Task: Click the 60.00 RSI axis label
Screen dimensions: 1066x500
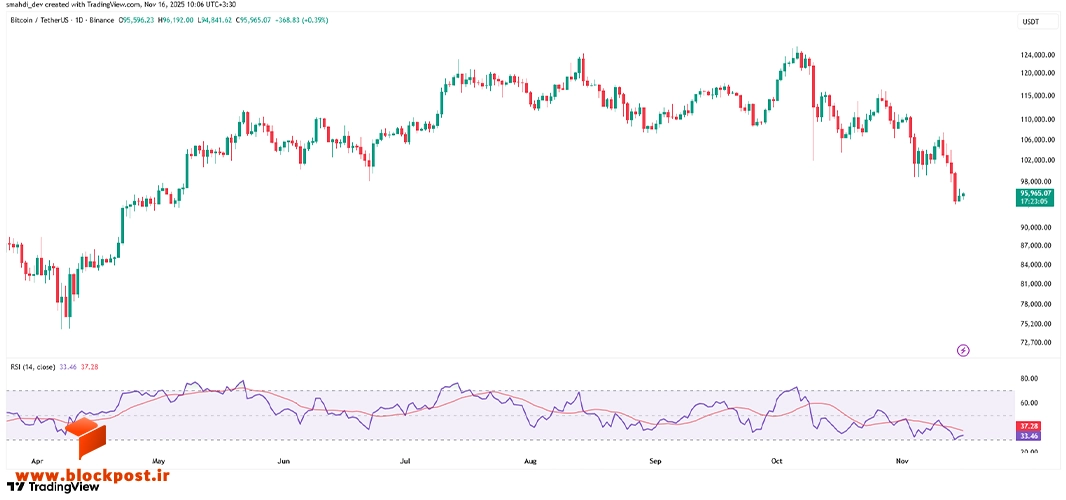Action: coord(1028,403)
